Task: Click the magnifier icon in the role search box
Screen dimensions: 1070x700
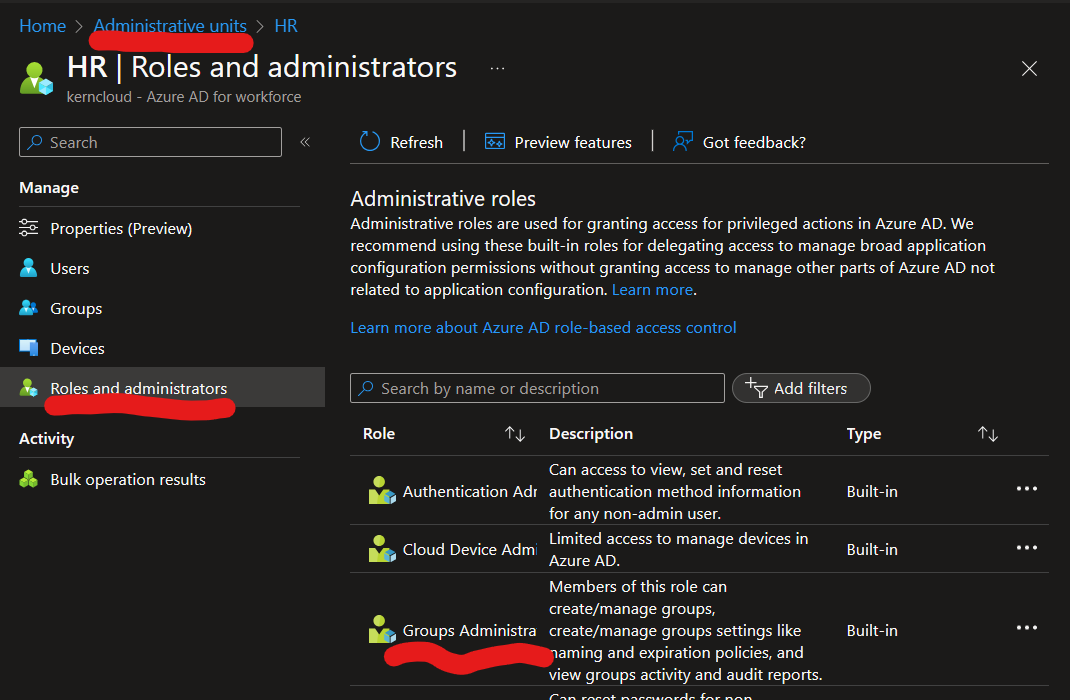Action: (366, 388)
